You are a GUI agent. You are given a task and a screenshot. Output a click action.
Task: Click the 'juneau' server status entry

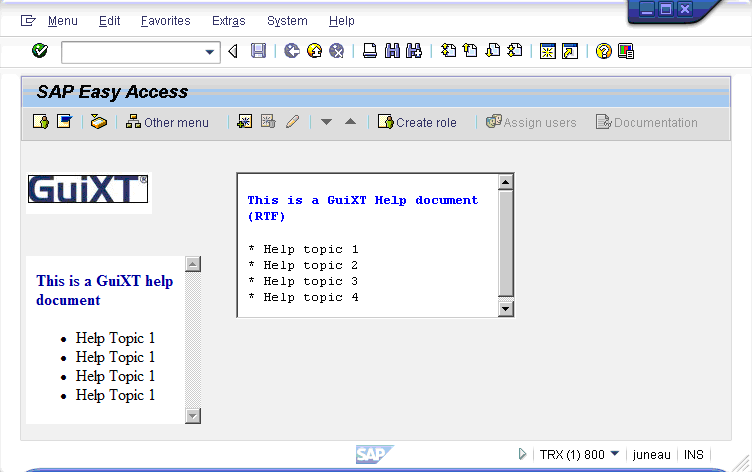[x=651, y=454]
